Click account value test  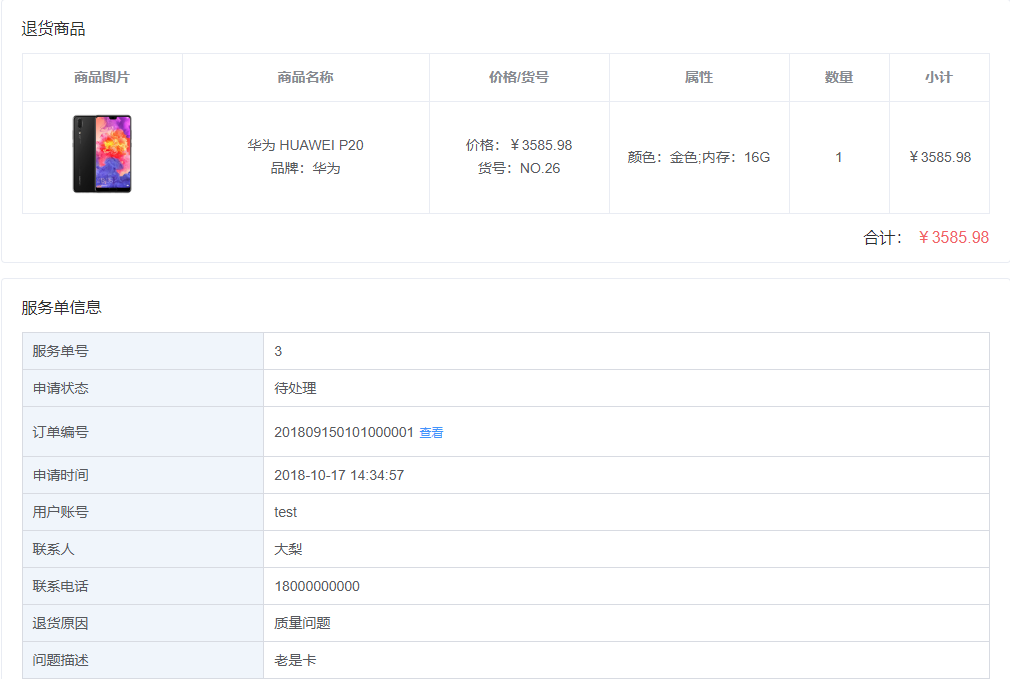pos(285,512)
